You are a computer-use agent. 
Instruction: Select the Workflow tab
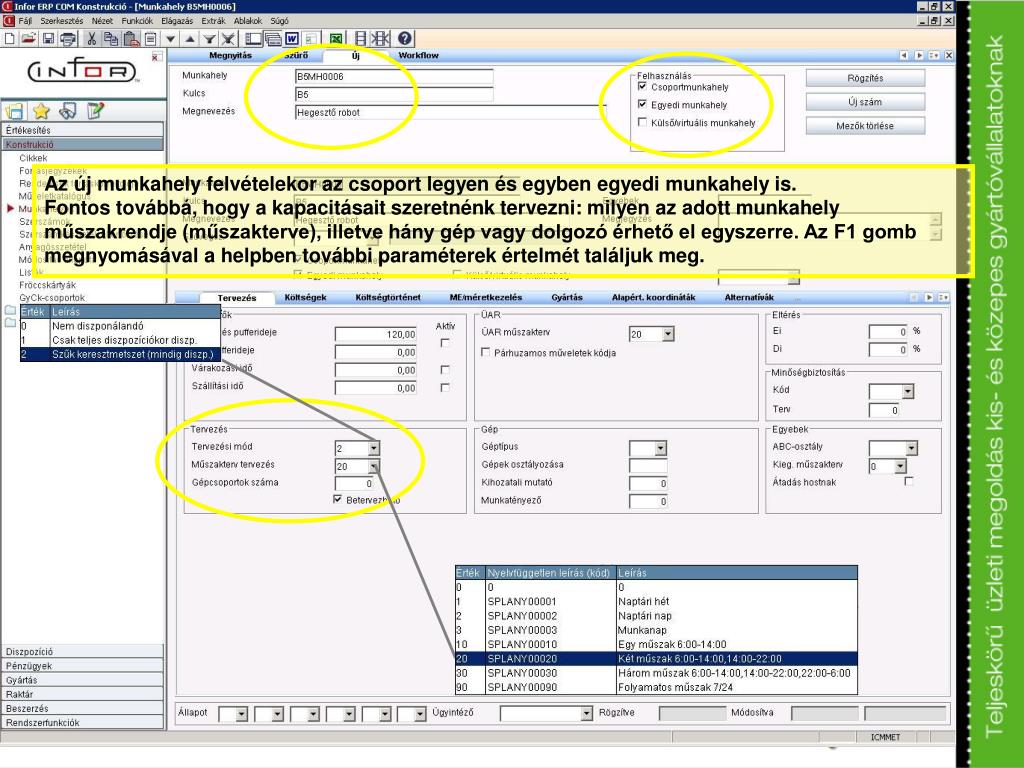419,56
